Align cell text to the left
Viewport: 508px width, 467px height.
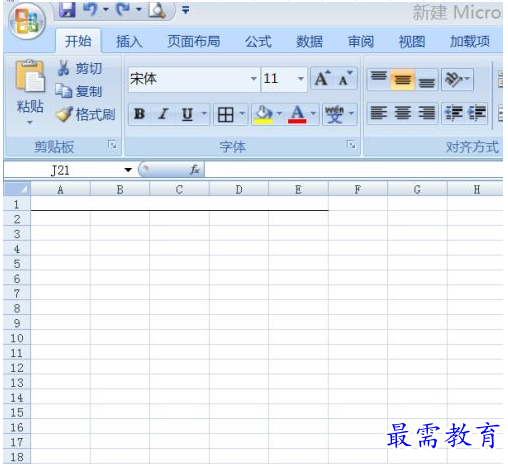point(379,113)
